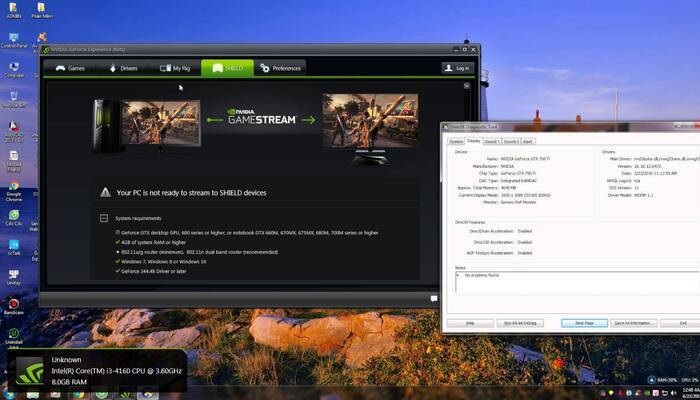Switch to the Drivers tab
The height and width of the screenshot is (400, 700).
click(123, 68)
